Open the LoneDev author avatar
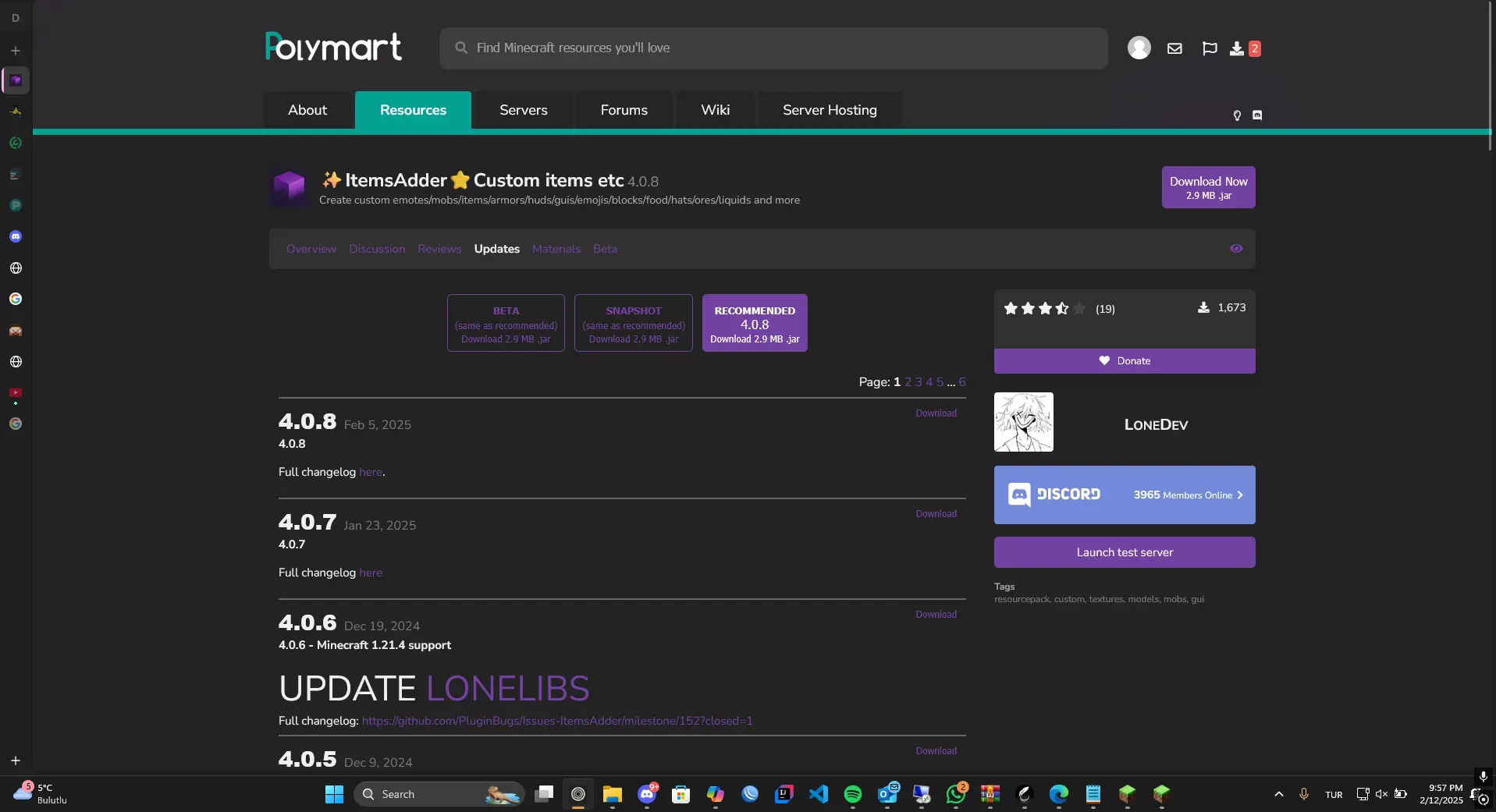The width and height of the screenshot is (1496, 812). click(1023, 422)
